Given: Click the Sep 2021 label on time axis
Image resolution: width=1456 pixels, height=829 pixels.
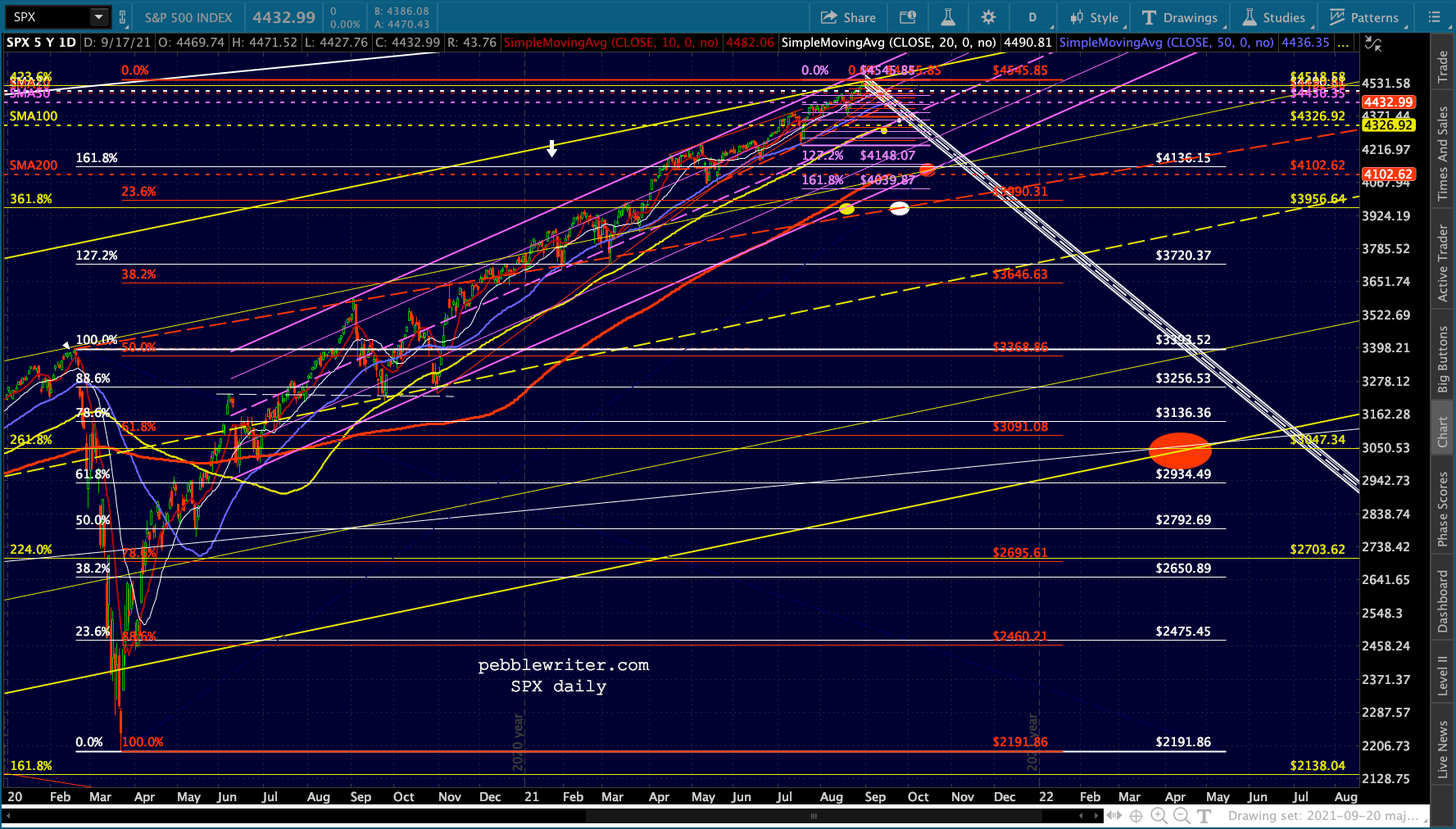Looking at the screenshot, I should [x=875, y=797].
